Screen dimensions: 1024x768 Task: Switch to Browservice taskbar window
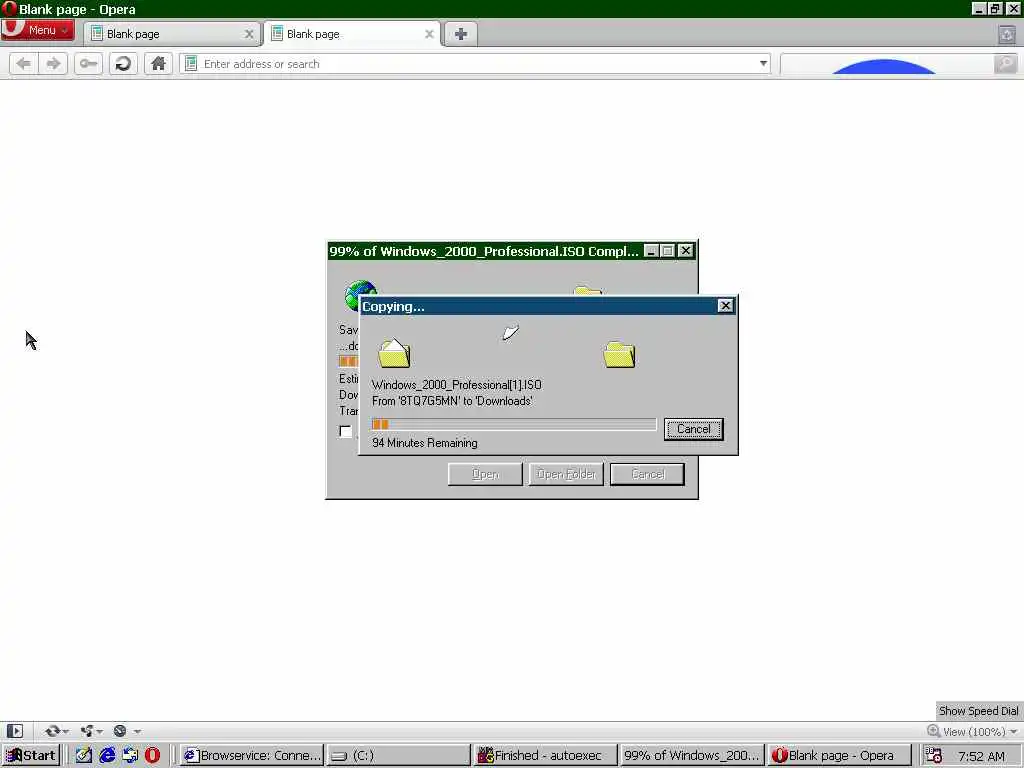point(252,755)
